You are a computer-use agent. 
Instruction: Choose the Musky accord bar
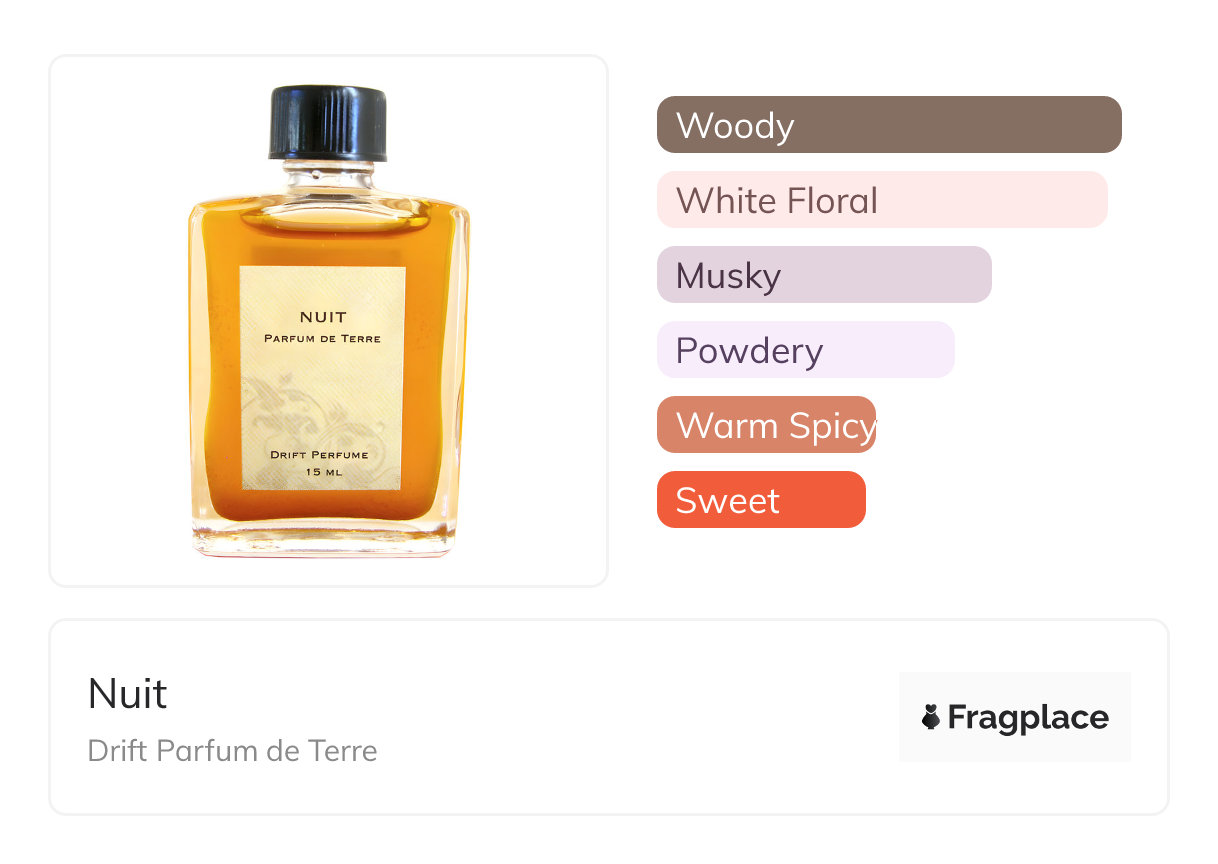click(824, 275)
